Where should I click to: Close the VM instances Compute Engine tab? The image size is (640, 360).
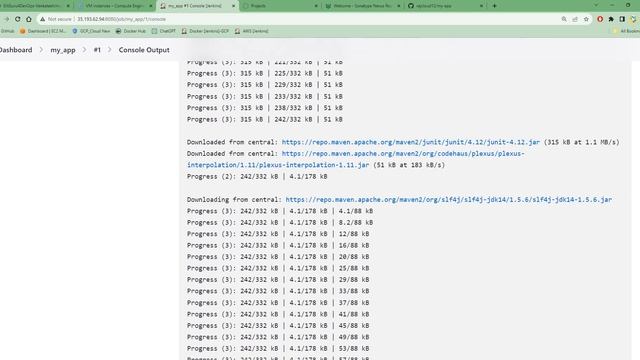[151, 6]
